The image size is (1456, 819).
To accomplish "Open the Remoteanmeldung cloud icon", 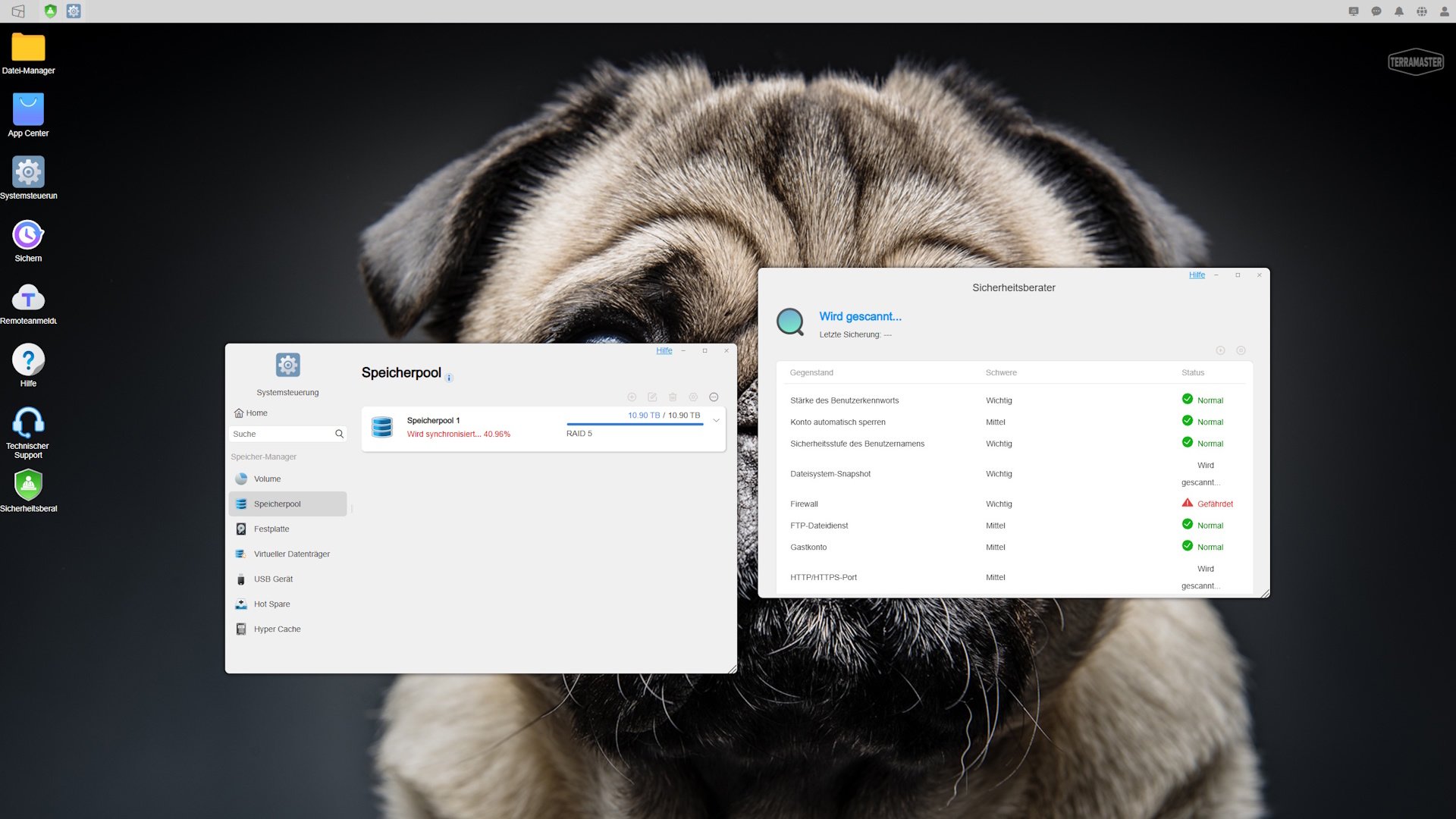I will 28,298.
